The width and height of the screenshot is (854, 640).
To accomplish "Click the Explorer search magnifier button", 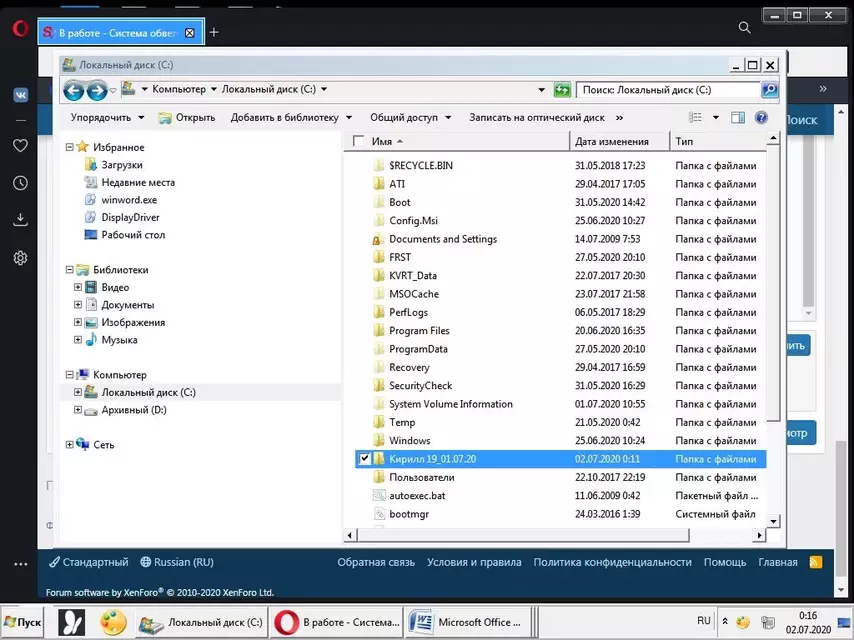I will pos(770,90).
